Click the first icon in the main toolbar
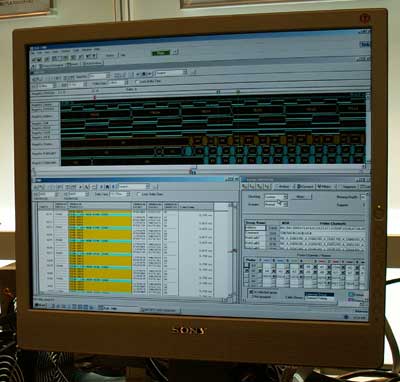The width and height of the screenshot is (400, 382). [35, 59]
